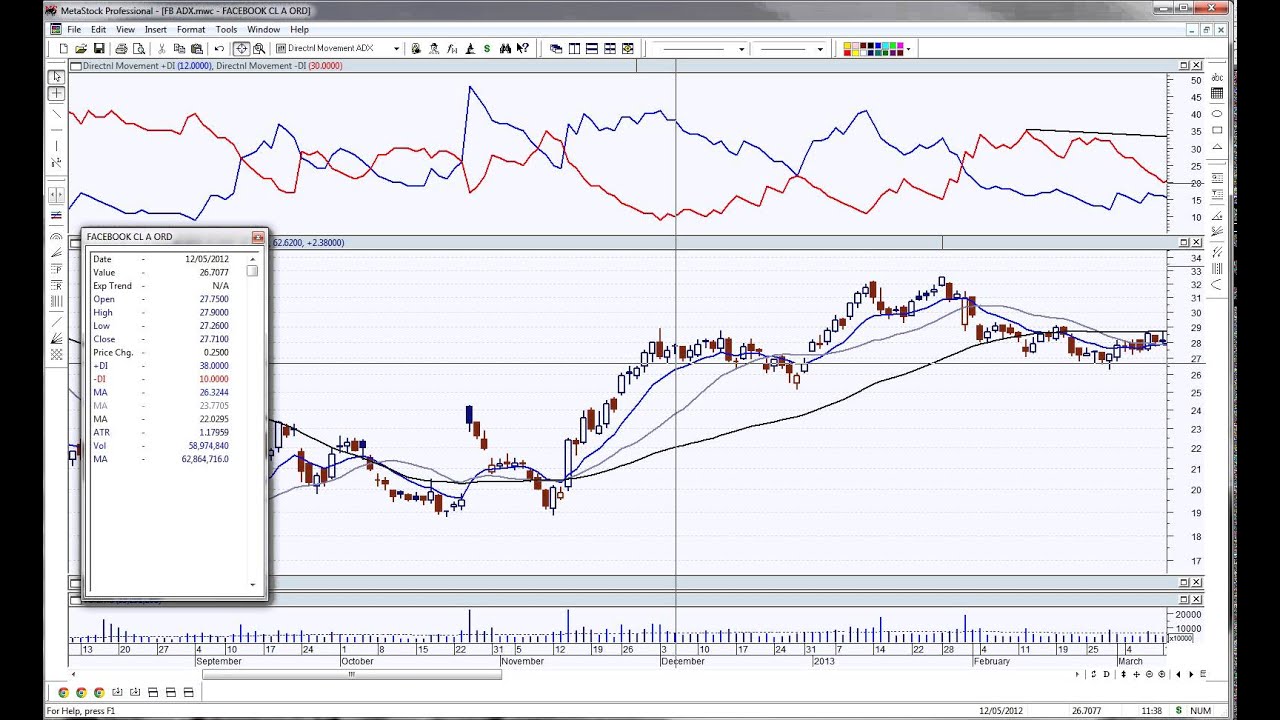Open Print Preview from the toolbar

click(139, 48)
